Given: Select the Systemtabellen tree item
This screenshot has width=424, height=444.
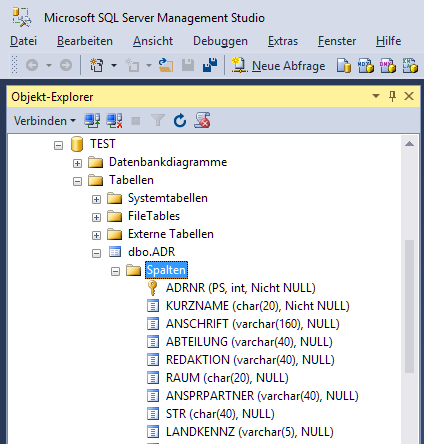Looking at the screenshot, I should tap(168, 198).
